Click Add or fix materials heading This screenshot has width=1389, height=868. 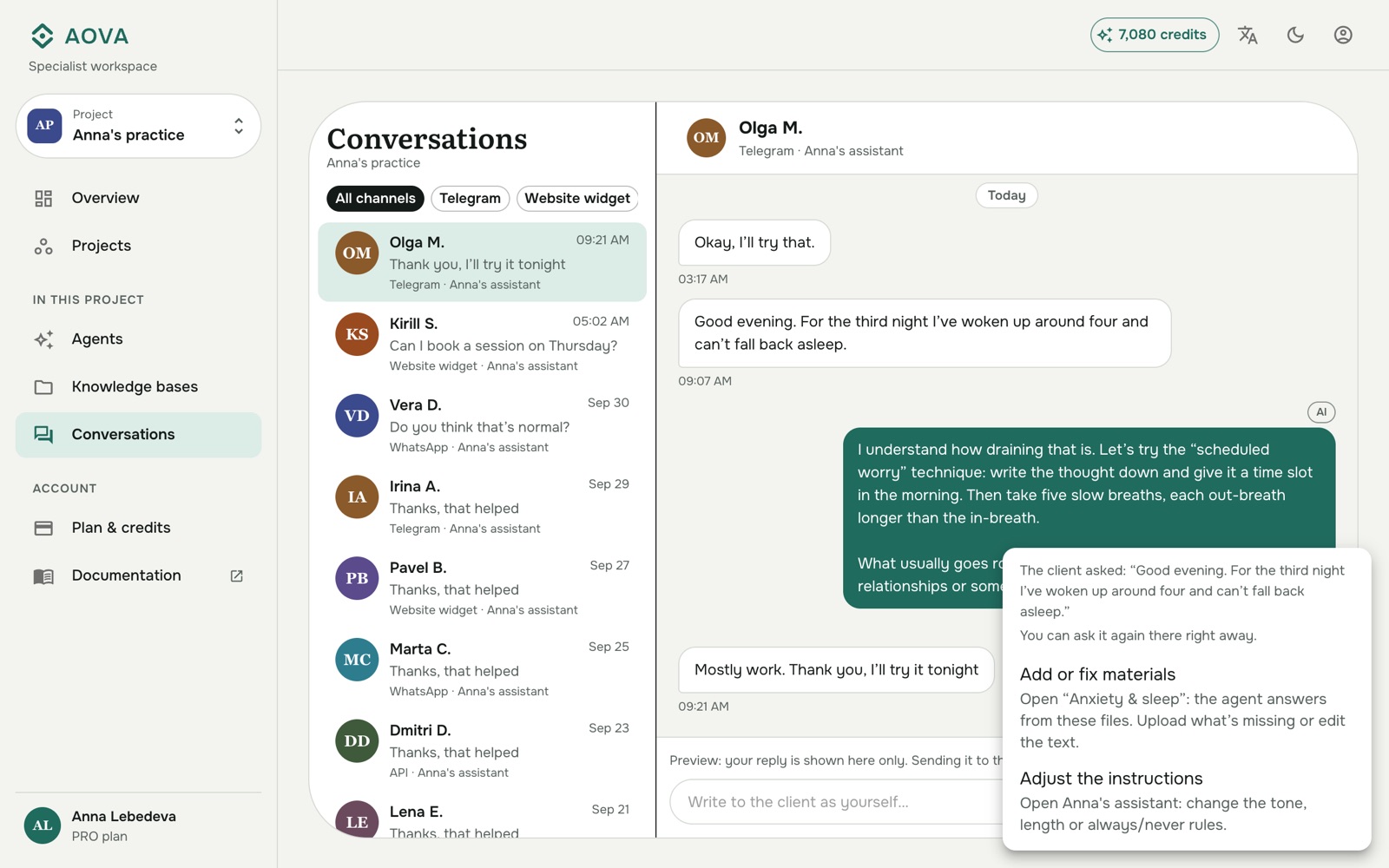click(x=1097, y=674)
